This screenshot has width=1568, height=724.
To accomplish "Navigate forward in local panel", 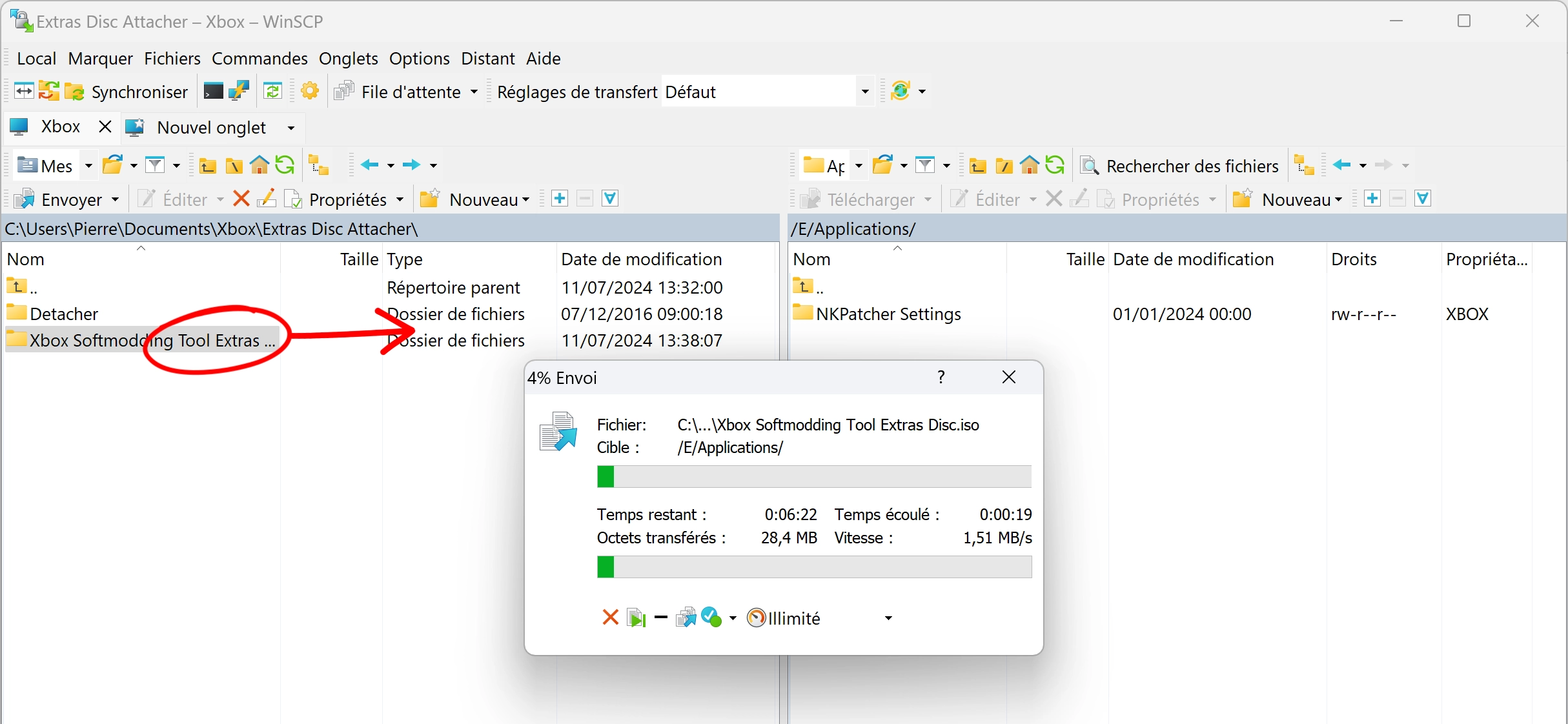I will point(411,165).
